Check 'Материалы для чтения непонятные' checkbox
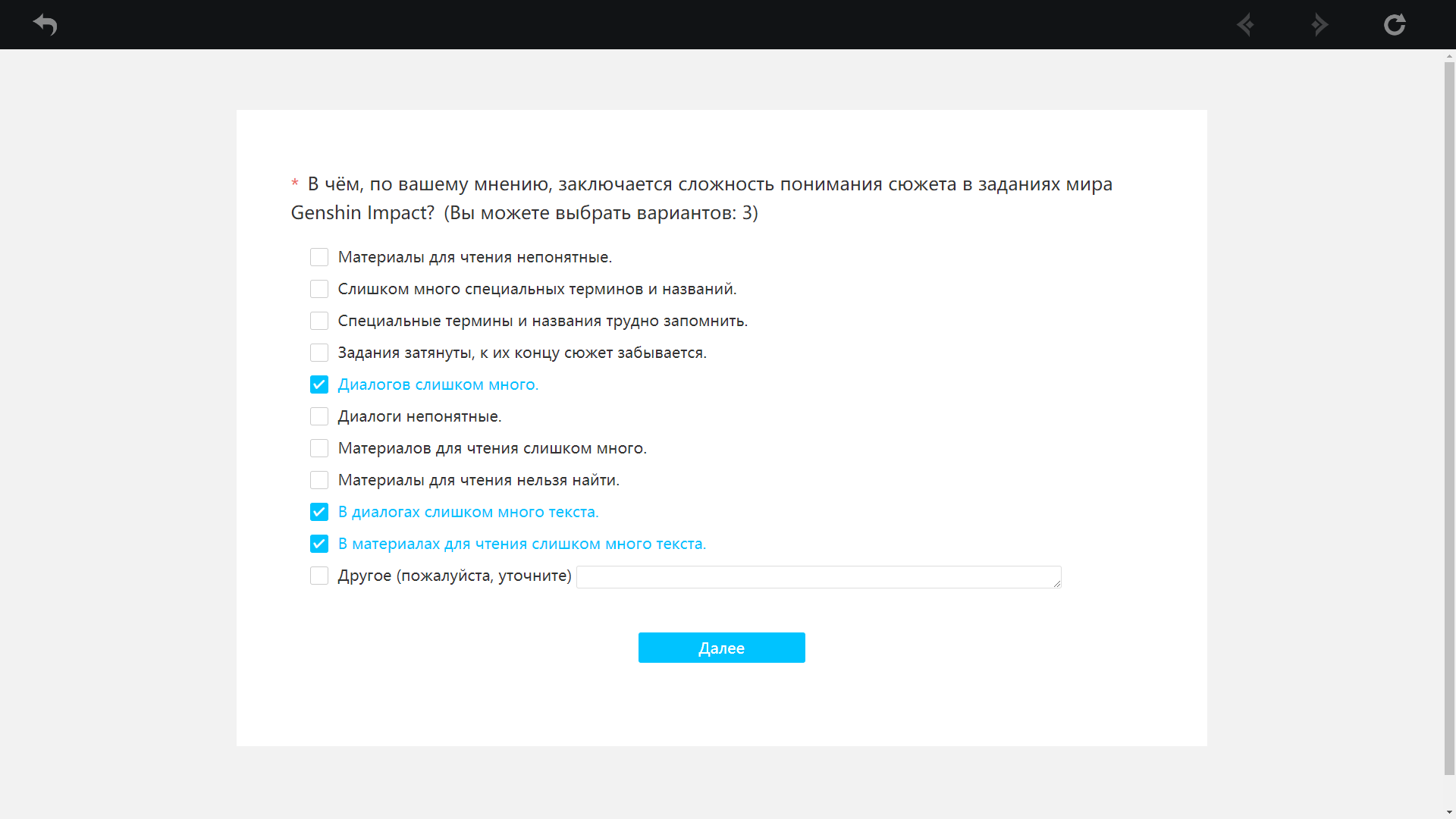The height and width of the screenshot is (819, 1456). 319,257
